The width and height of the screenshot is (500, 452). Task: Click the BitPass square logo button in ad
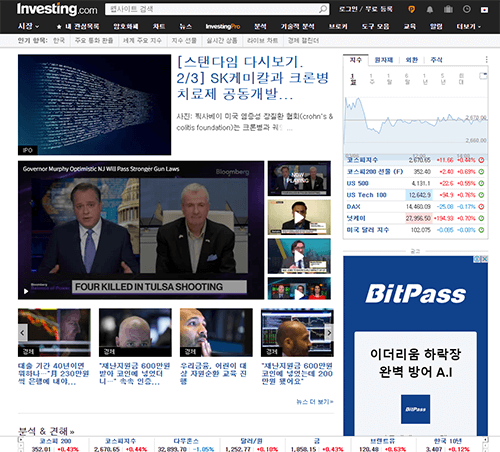(415, 409)
